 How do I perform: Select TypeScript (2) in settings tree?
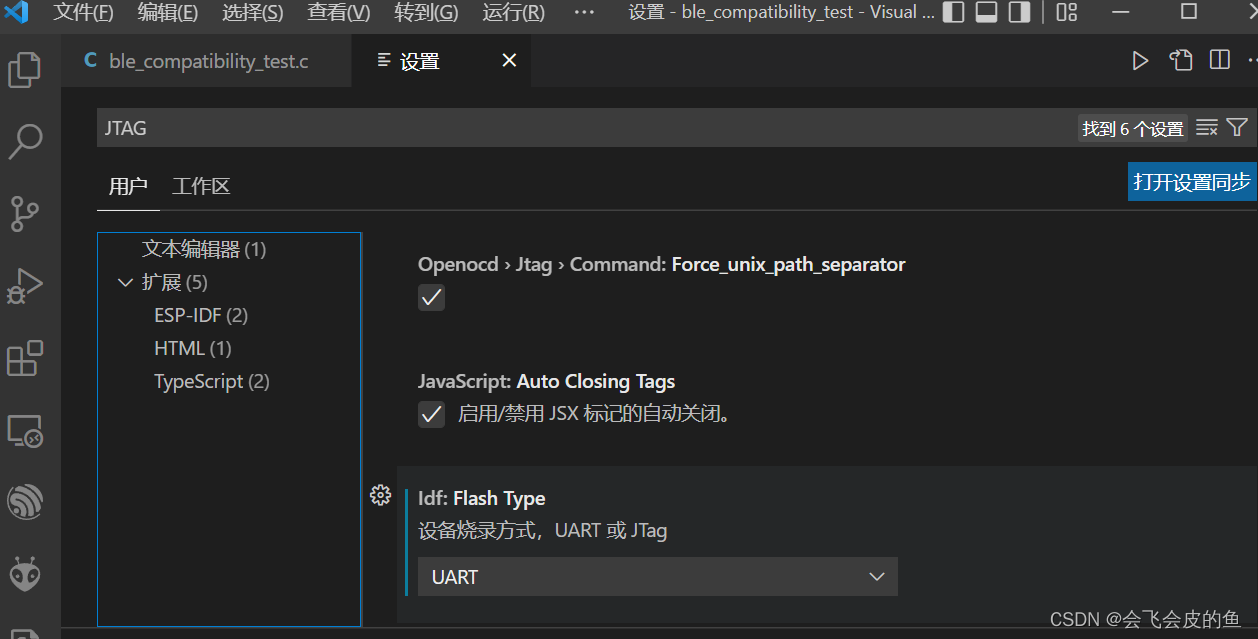pyautogui.click(x=212, y=382)
